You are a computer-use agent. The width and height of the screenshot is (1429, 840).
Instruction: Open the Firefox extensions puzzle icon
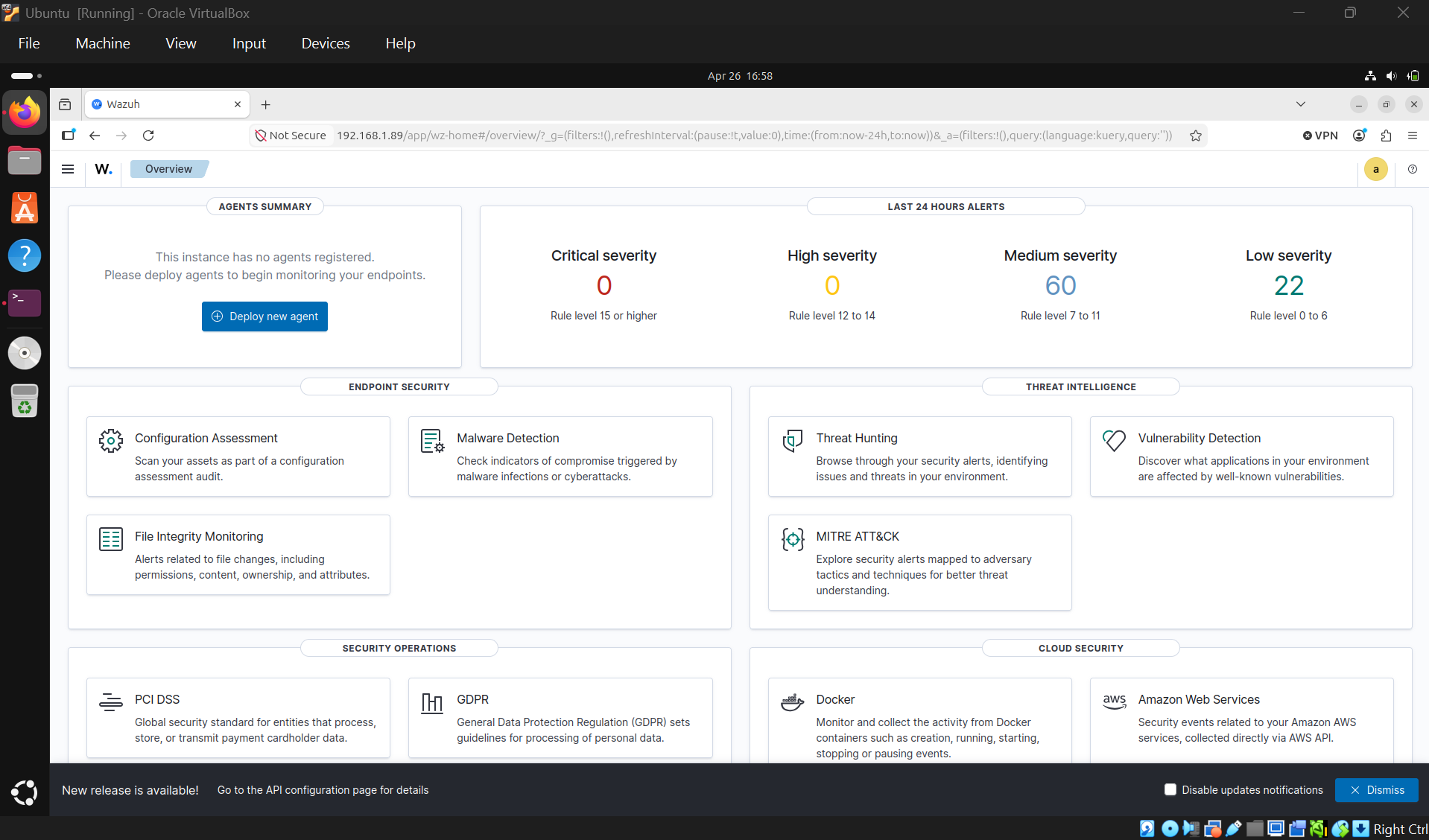click(x=1386, y=136)
